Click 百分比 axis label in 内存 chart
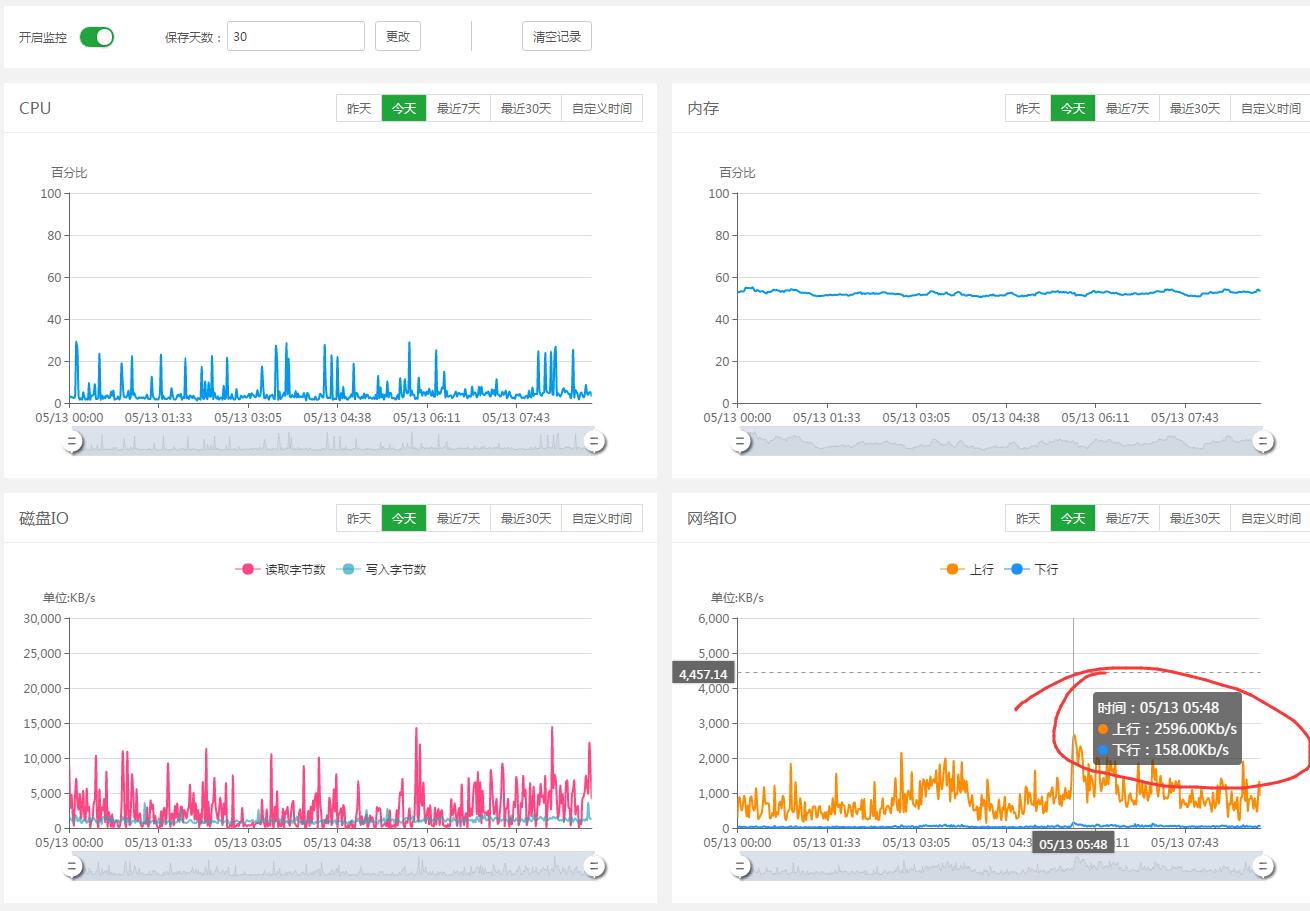1310x911 pixels. point(737,173)
